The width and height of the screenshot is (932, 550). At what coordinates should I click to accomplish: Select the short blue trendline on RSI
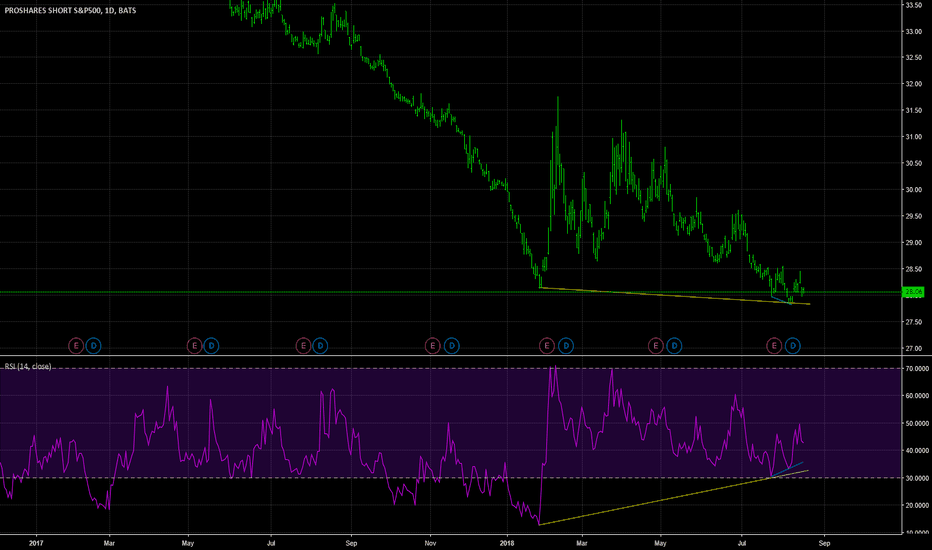point(788,469)
